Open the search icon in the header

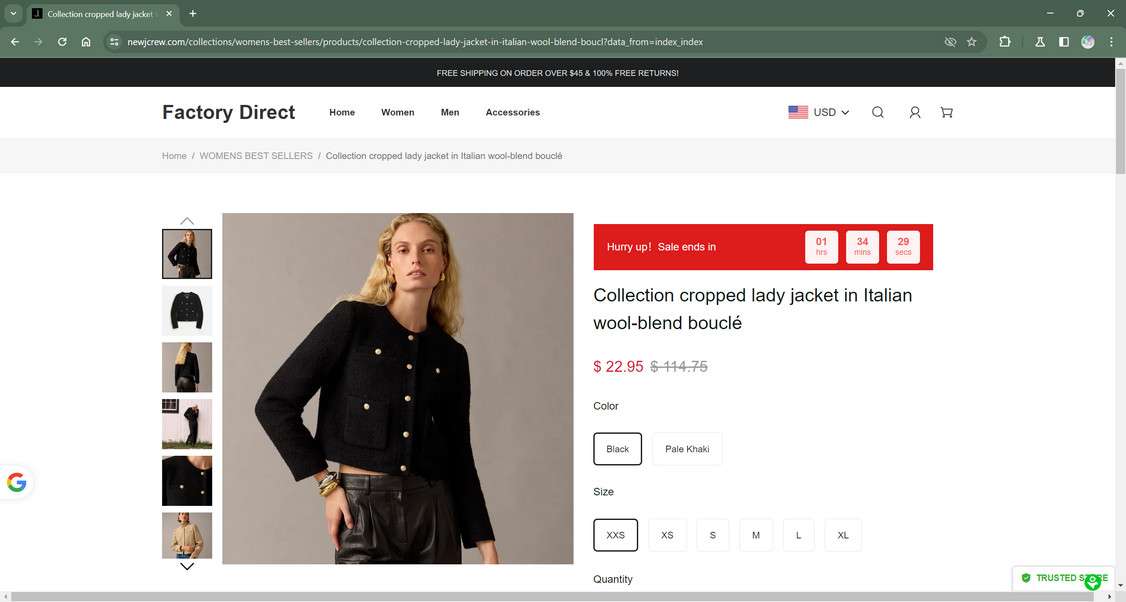[x=877, y=112]
